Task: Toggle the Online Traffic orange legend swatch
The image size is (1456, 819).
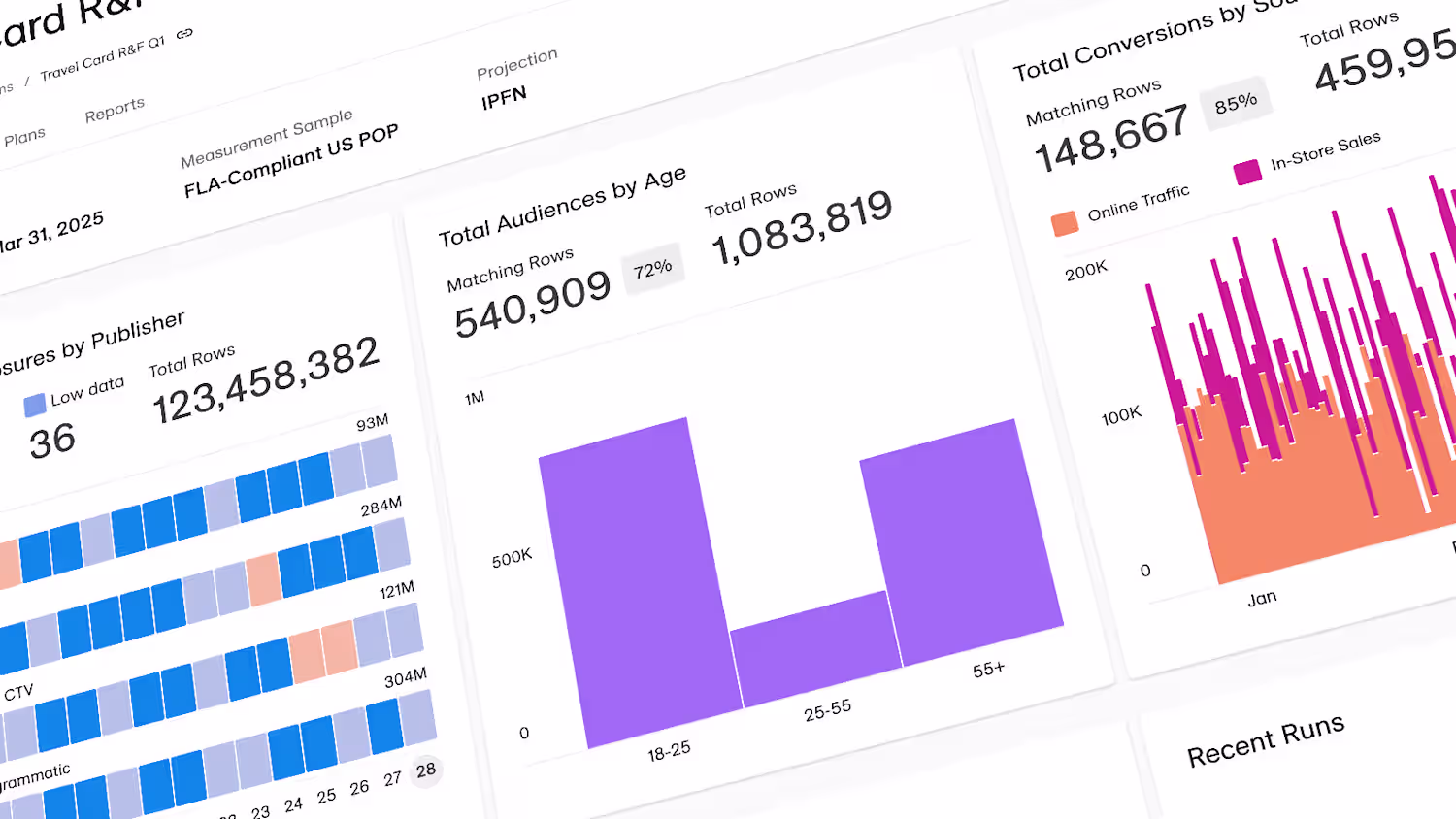Action: pyautogui.click(x=1065, y=223)
